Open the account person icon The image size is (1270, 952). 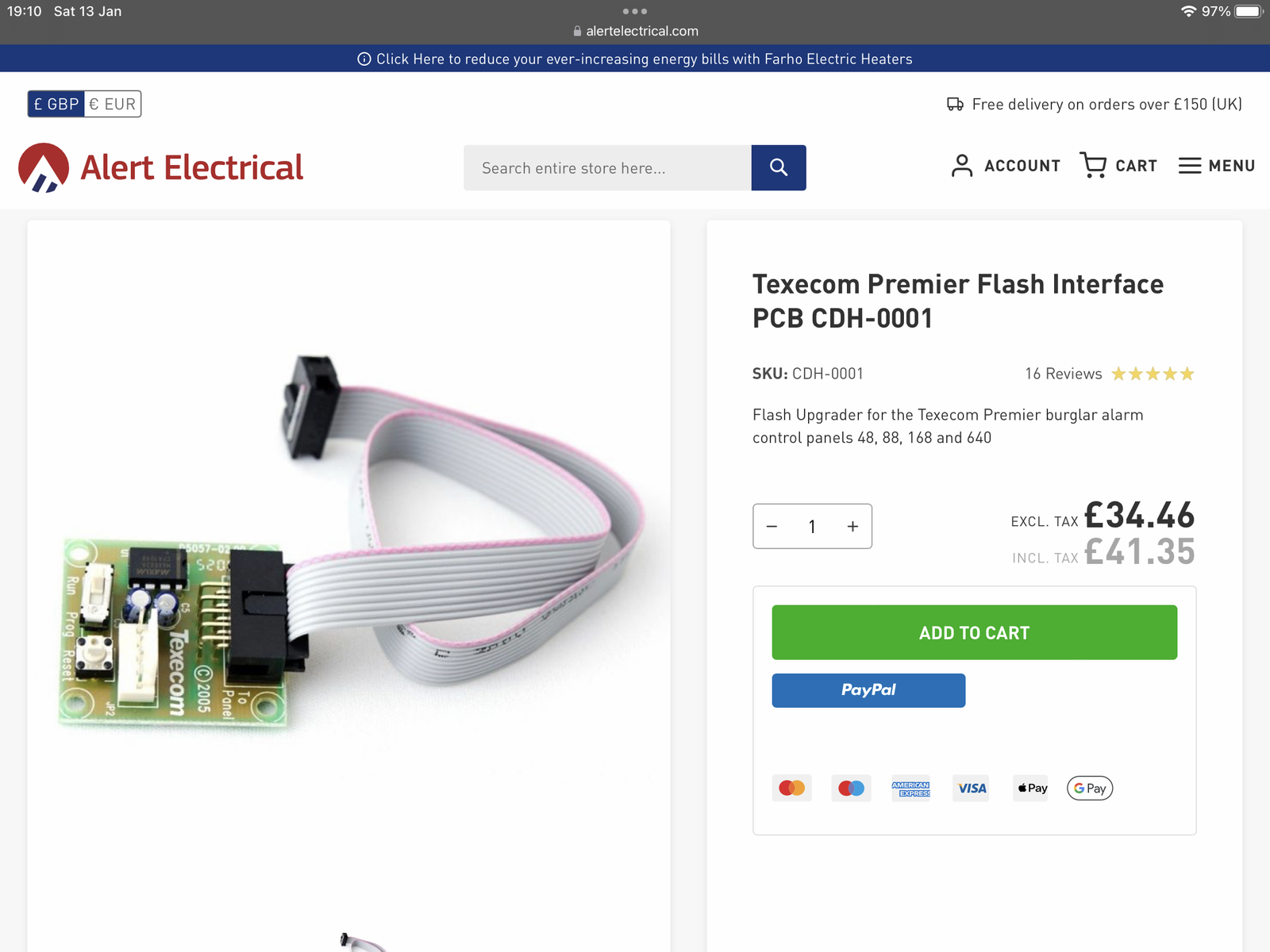pyautogui.click(x=961, y=166)
